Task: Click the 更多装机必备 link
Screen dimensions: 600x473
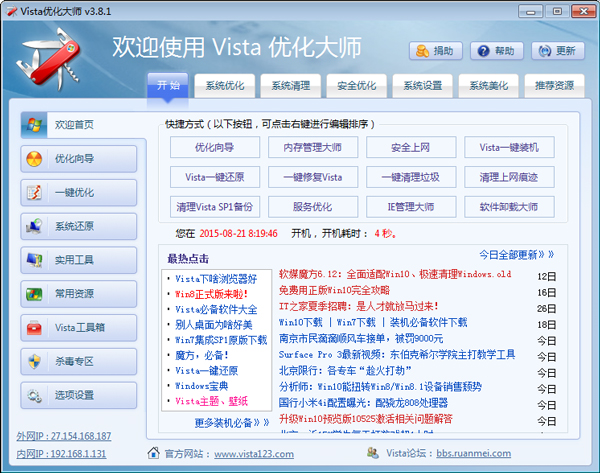Action: [232, 422]
